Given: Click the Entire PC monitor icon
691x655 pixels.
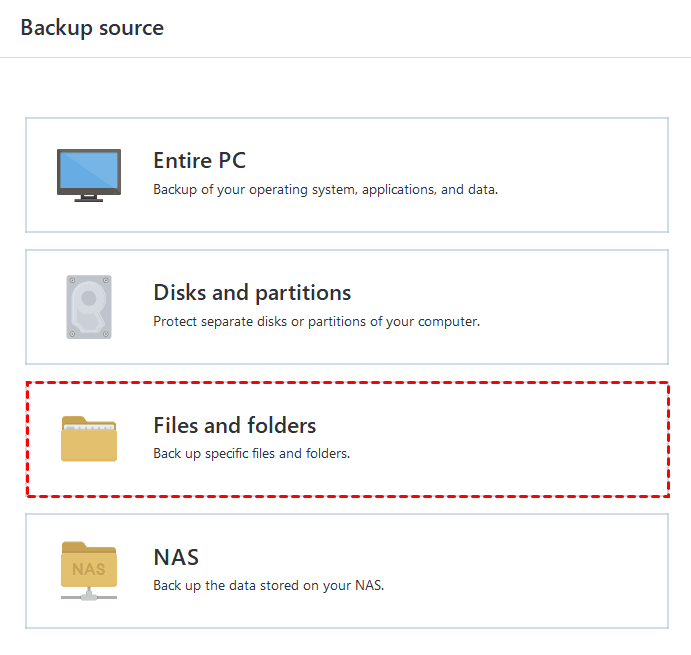Looking at the screenshot, I should [89, 172].
